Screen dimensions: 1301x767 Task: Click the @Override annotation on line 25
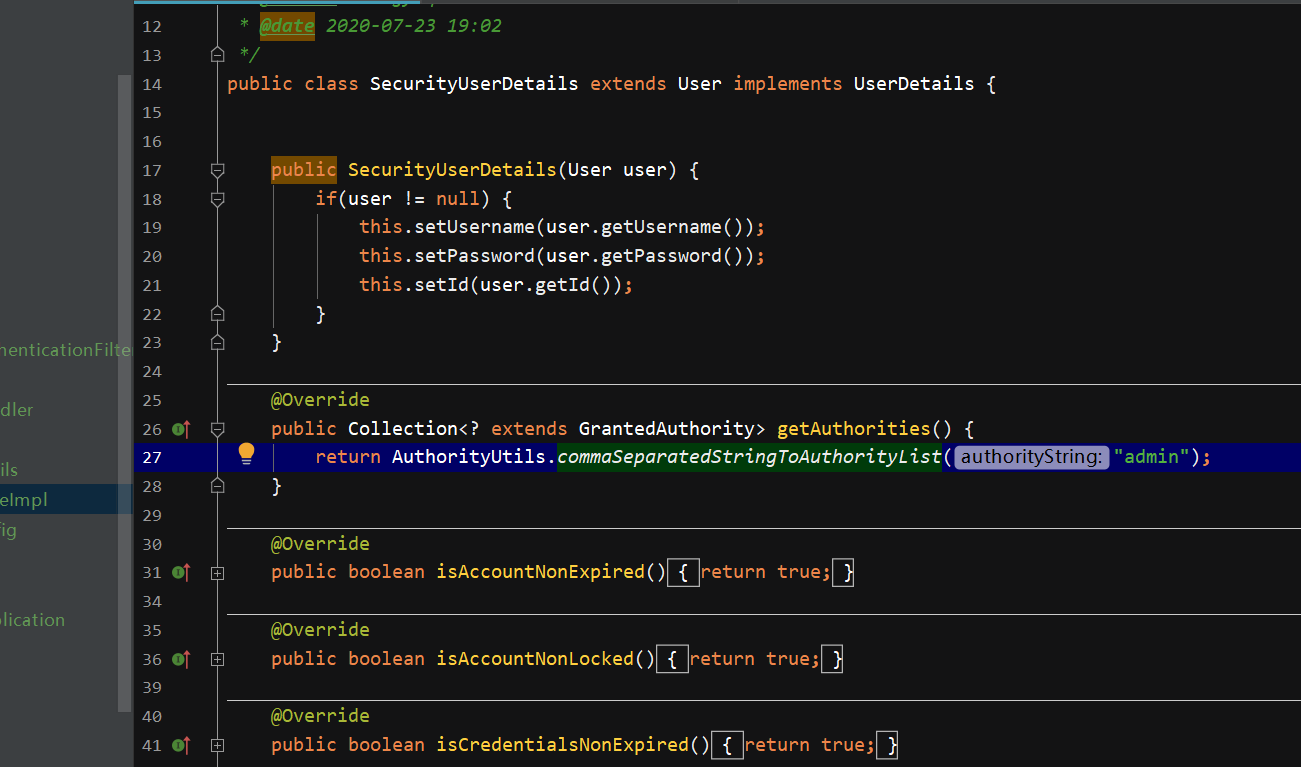[320, 400]
